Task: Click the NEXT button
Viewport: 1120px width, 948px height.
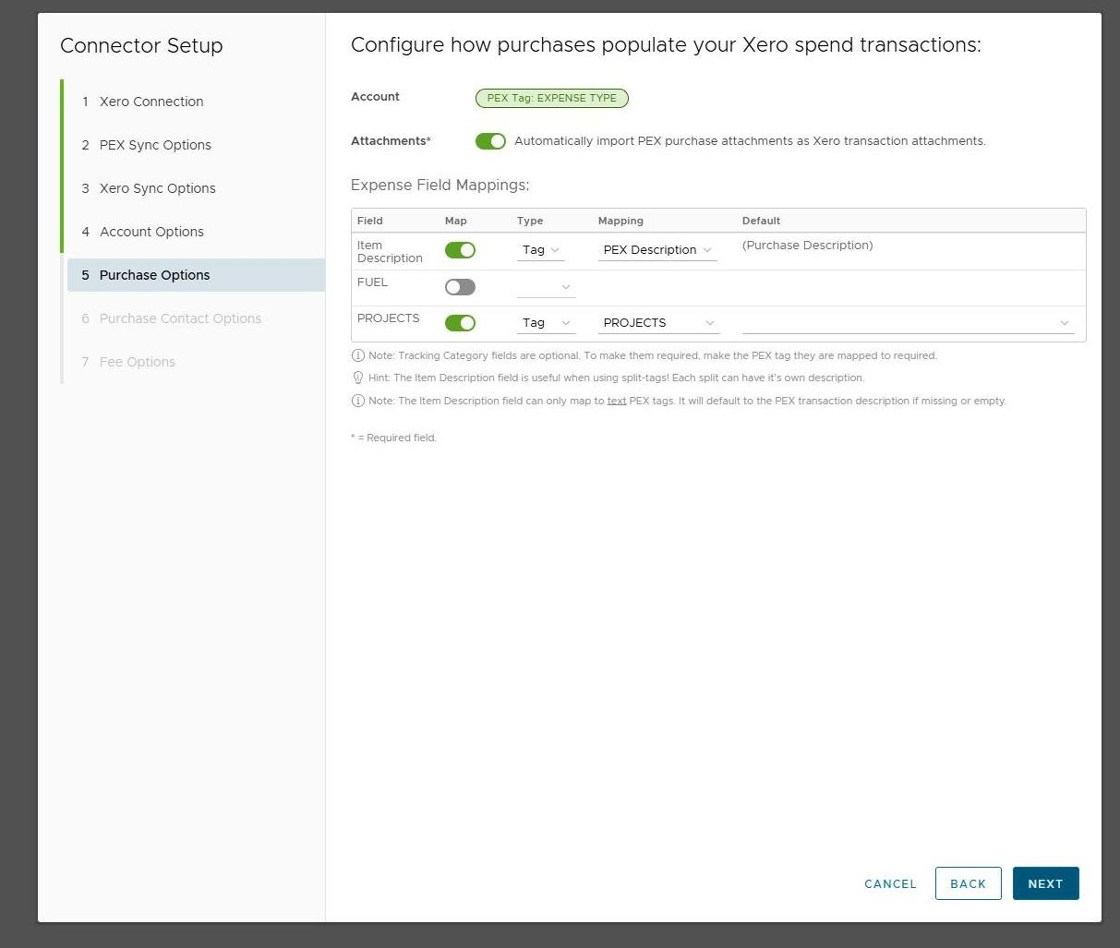Action: 1045,883
